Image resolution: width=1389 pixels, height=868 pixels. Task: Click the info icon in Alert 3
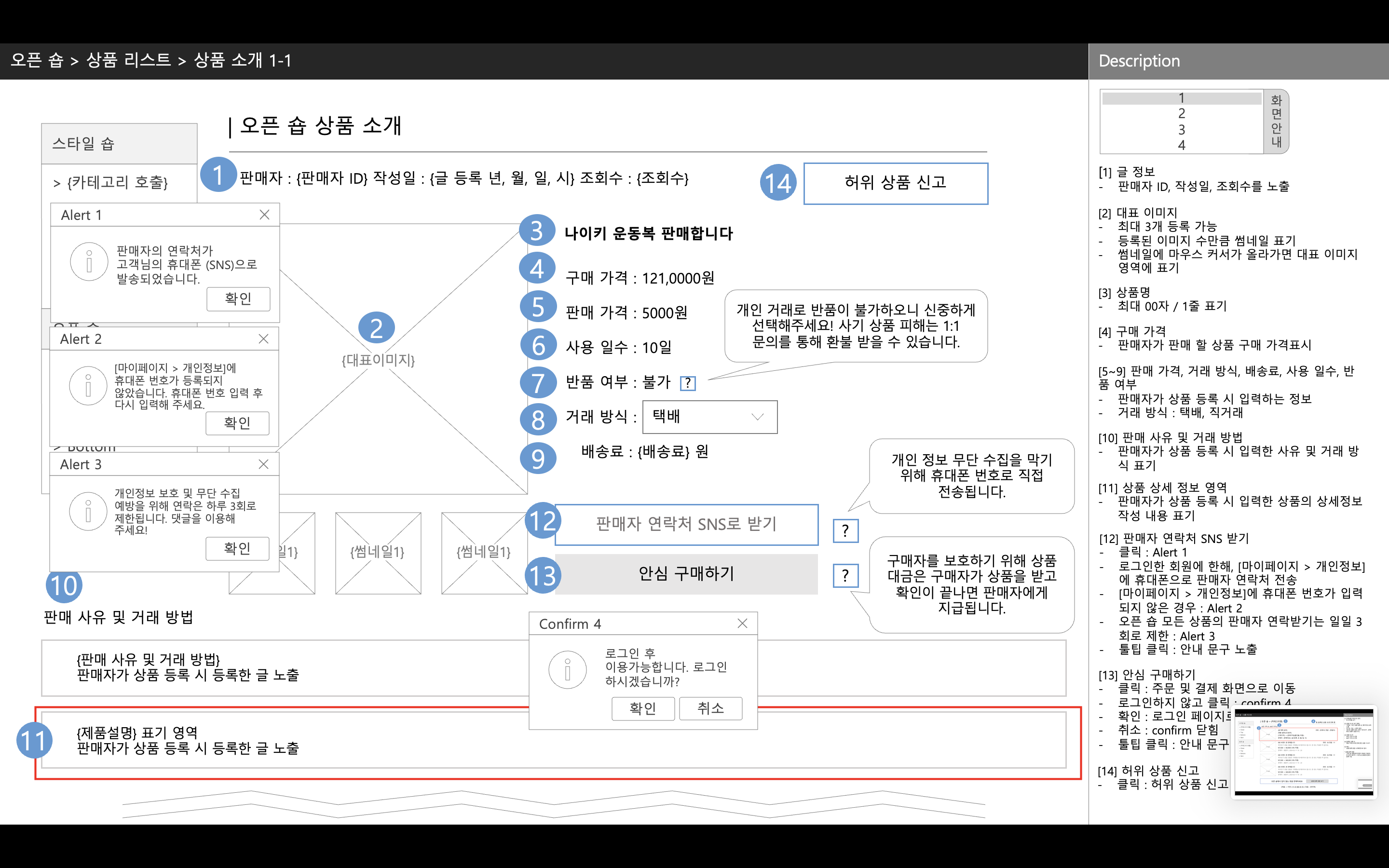click(88, 511)
